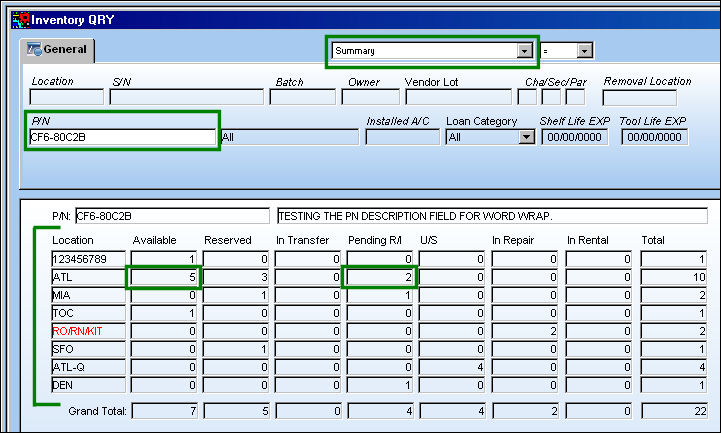Screen dimensions: 721x433
Task: Click the Inventory QRY window title icon
Action: [x=20, y=20]
